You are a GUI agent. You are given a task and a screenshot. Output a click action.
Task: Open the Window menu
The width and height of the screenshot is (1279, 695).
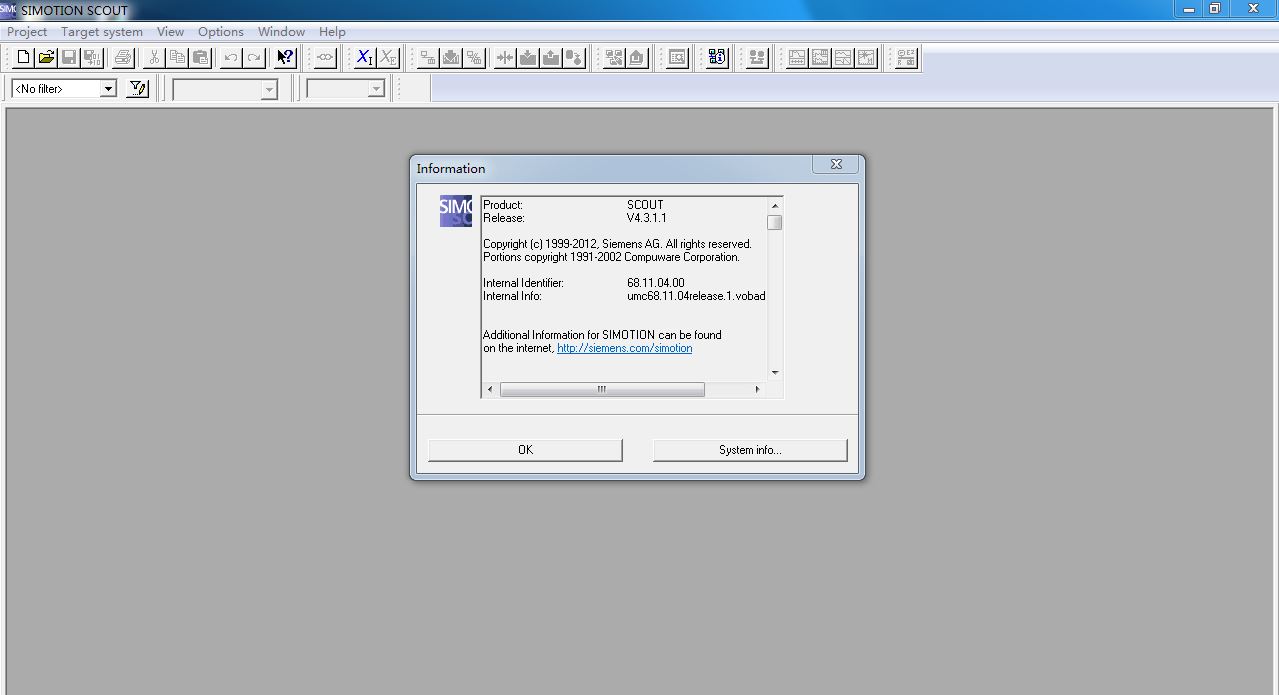pos(281,32)
